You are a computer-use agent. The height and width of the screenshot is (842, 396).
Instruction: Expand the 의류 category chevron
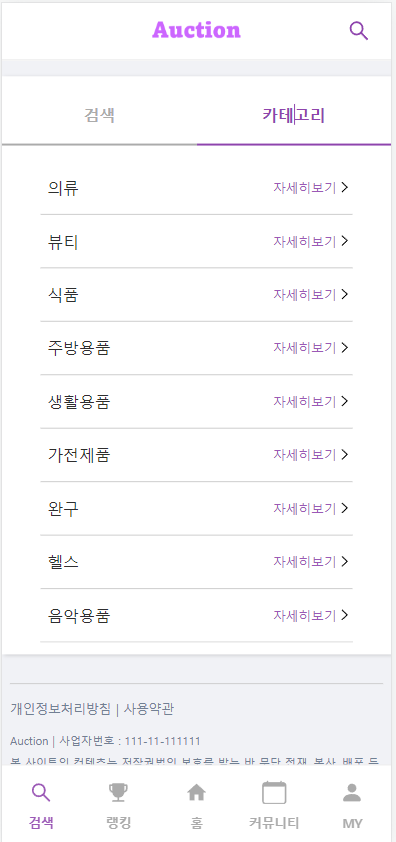345,187
